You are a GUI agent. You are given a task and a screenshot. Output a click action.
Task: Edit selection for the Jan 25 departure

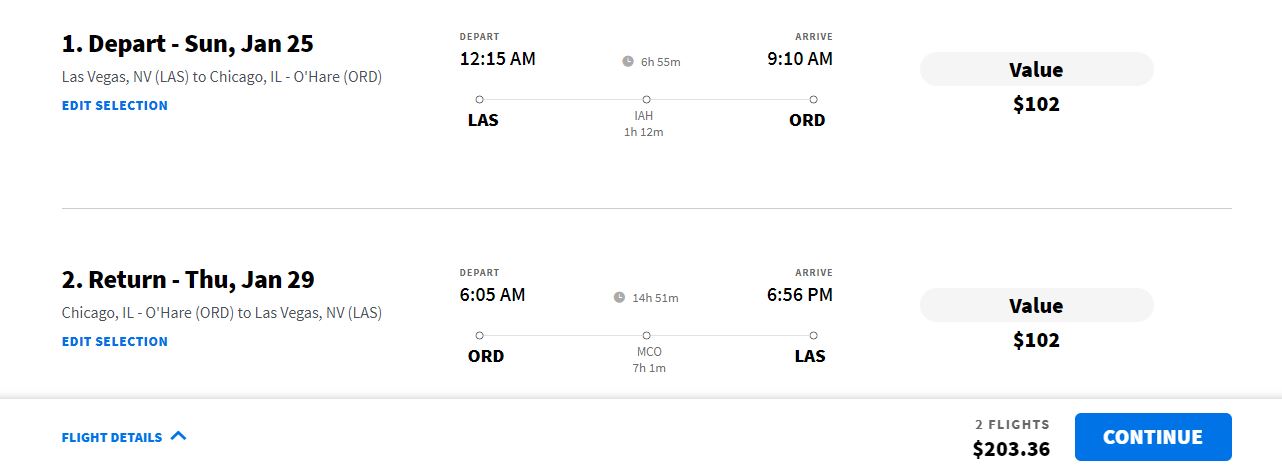point(115,105)
